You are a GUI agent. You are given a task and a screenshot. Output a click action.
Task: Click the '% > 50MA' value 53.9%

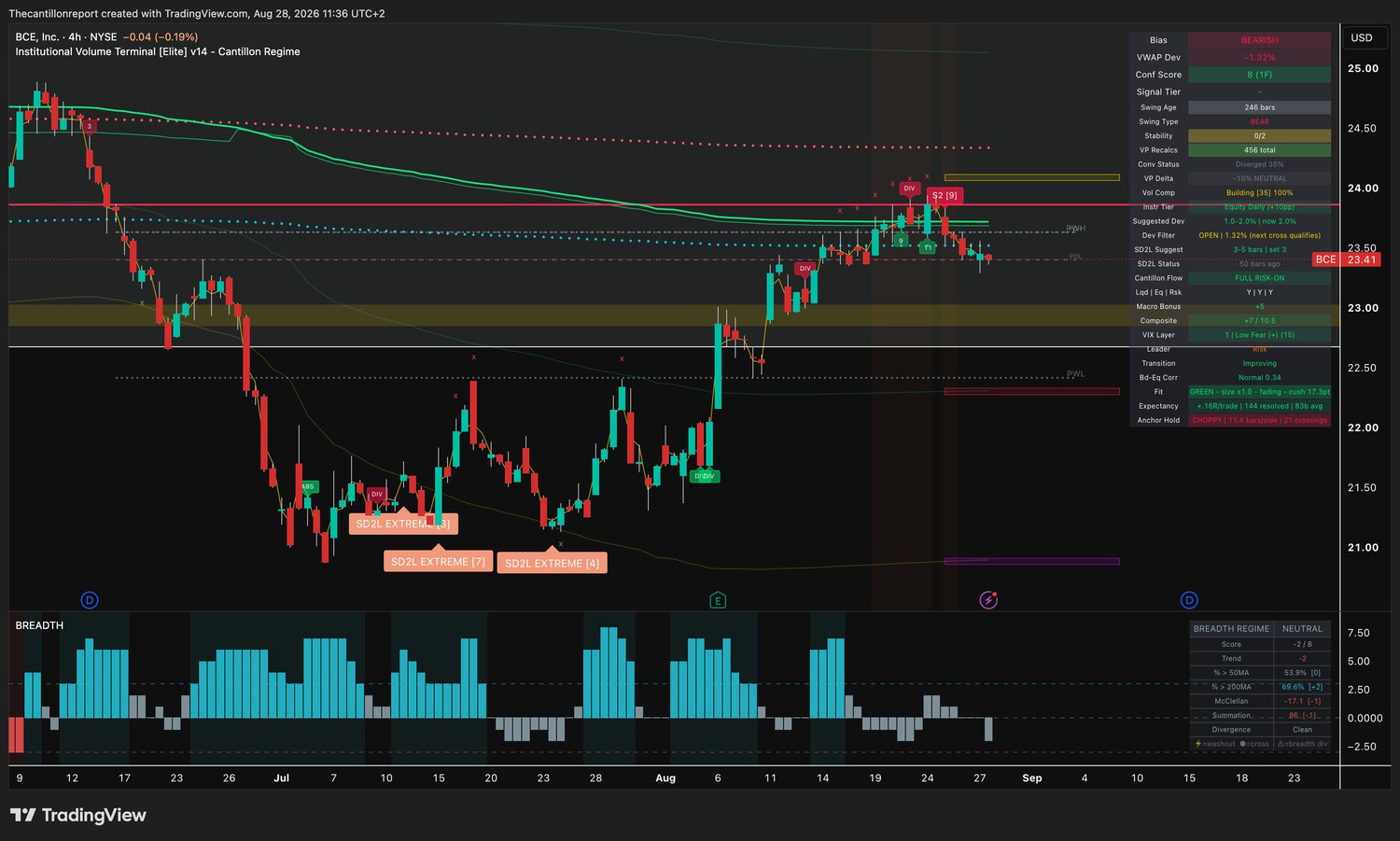pyautogui.click(x=1302, y=673)
